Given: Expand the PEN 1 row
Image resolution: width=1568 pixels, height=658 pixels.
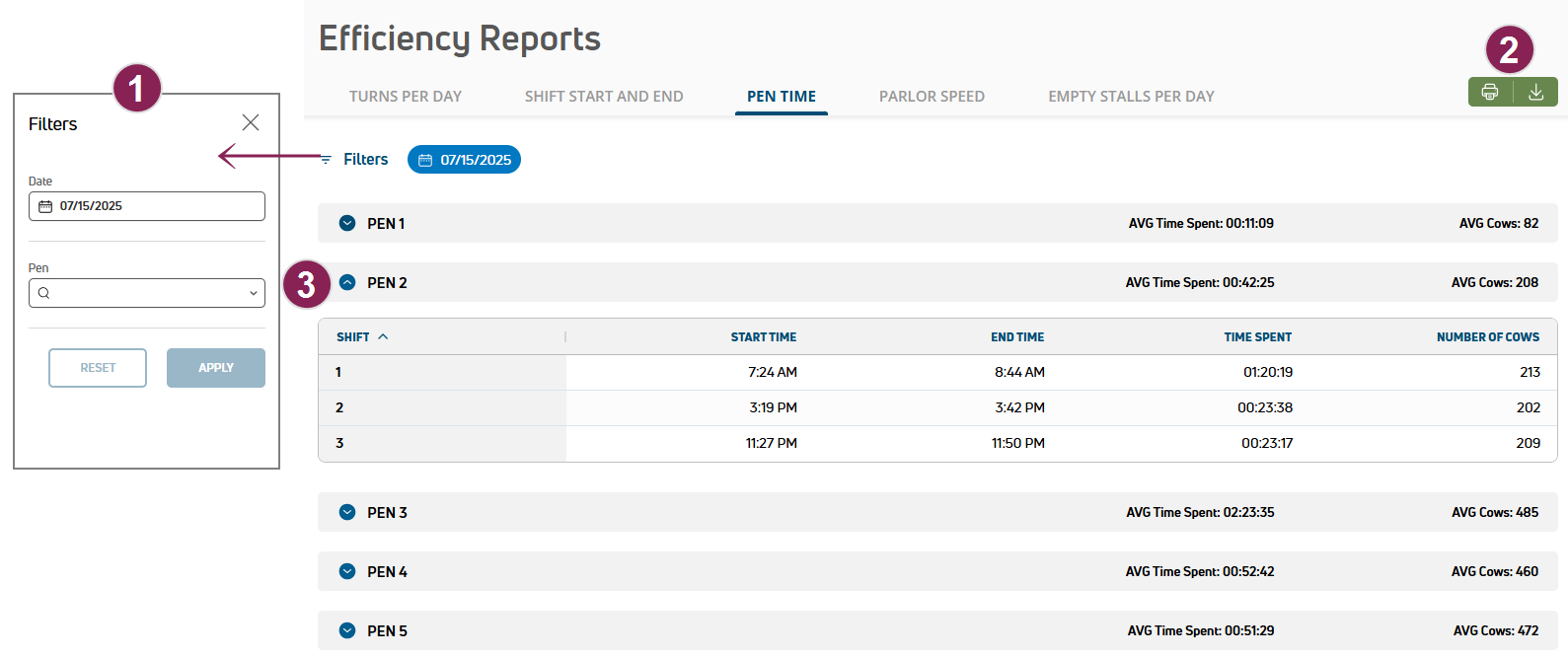Looking at the screenshot, I should coord(347,224).
